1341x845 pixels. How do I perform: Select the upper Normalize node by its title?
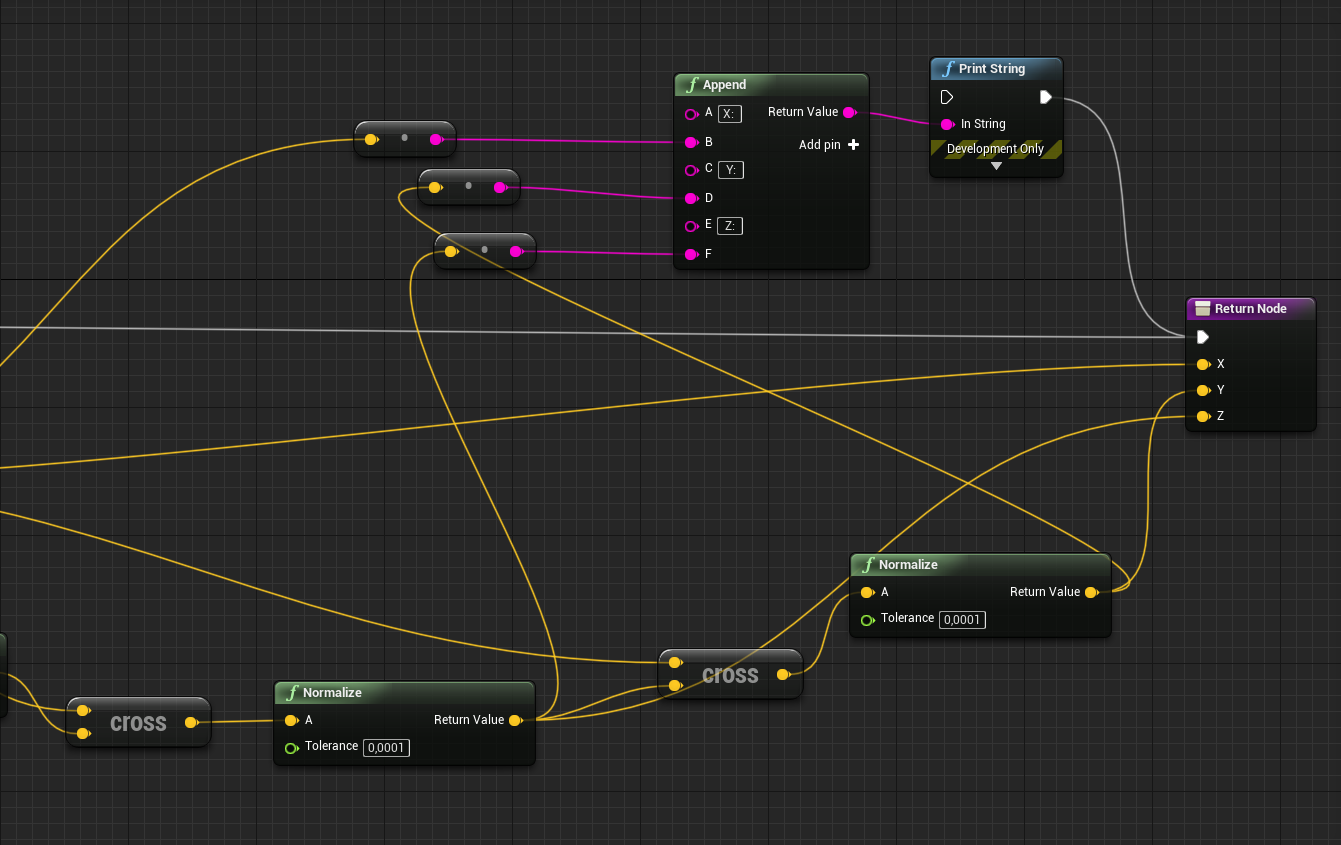tap(908, 565)
